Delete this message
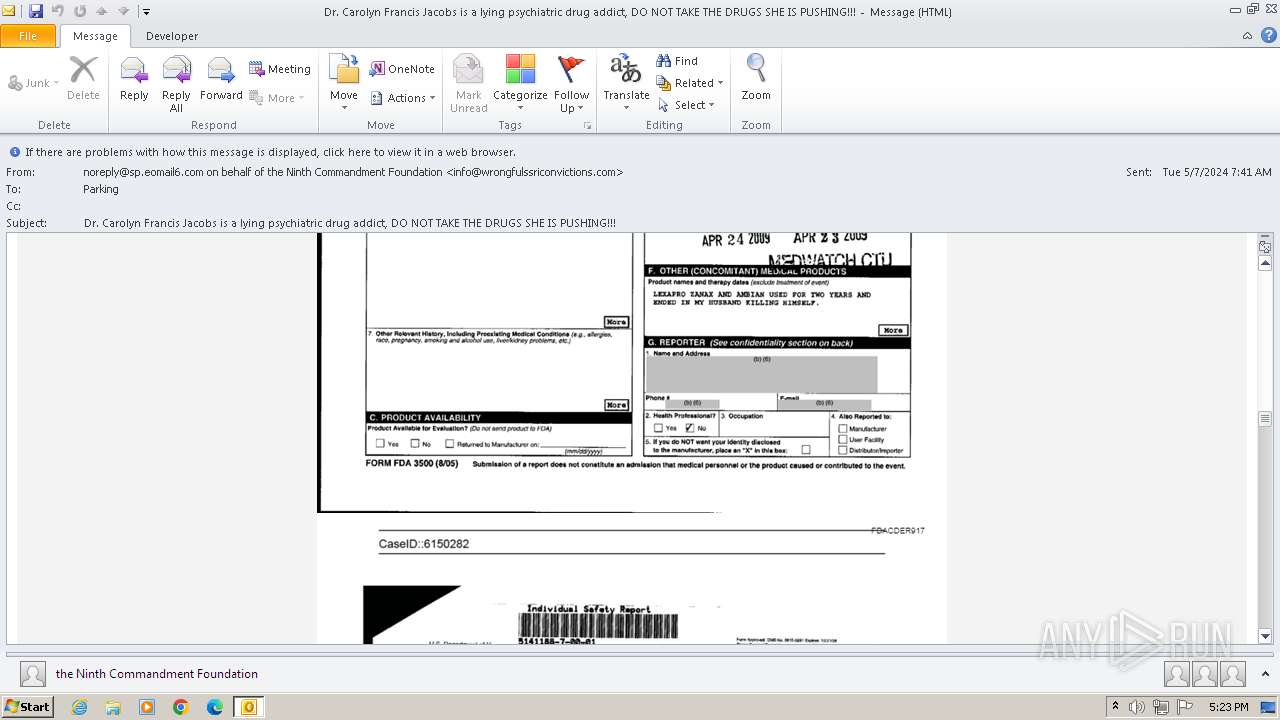This screenshot has width=1280, height=720. click(x=83, y=78)
